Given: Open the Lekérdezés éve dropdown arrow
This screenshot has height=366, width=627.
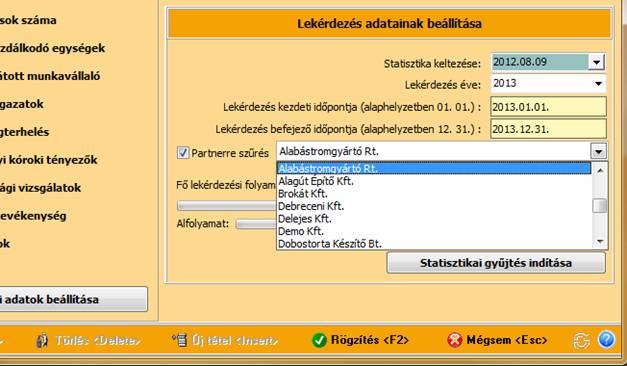Looking at the screenshot, I should coord(598,84).
